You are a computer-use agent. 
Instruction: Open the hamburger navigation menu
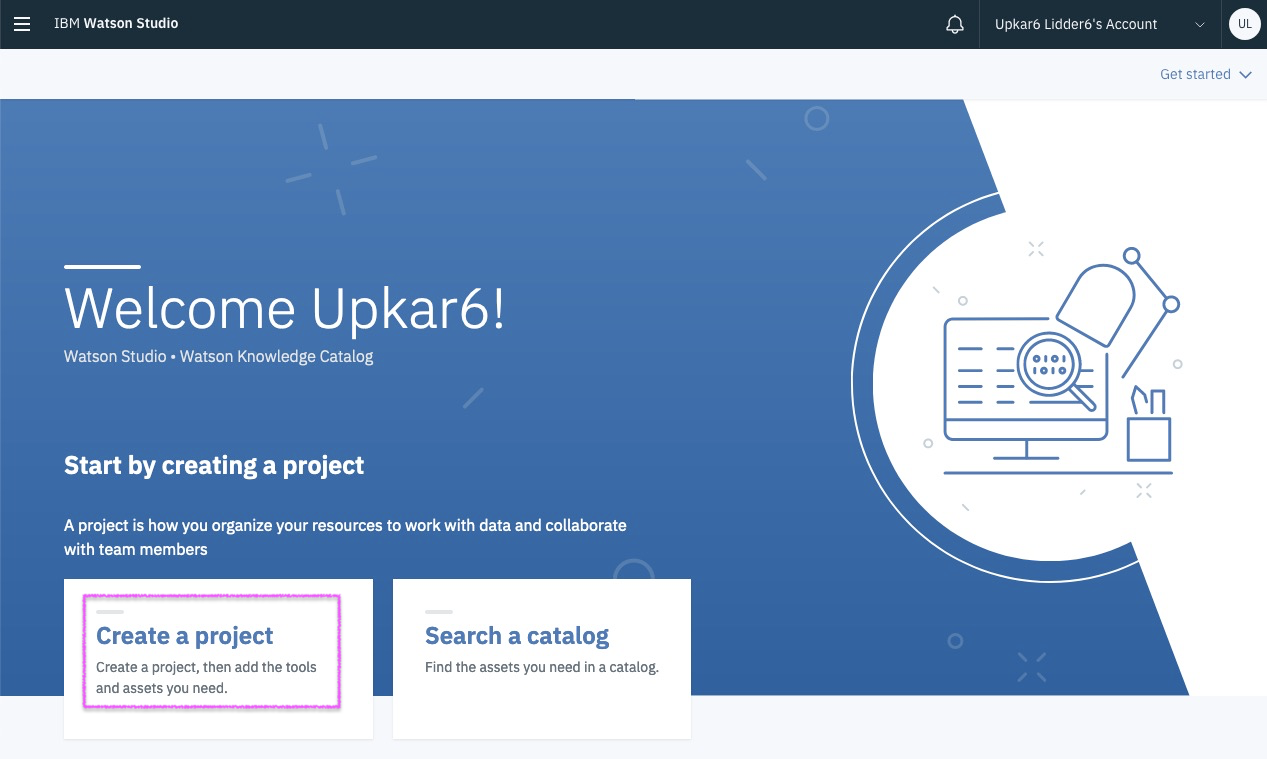click(x=22, y=24)
